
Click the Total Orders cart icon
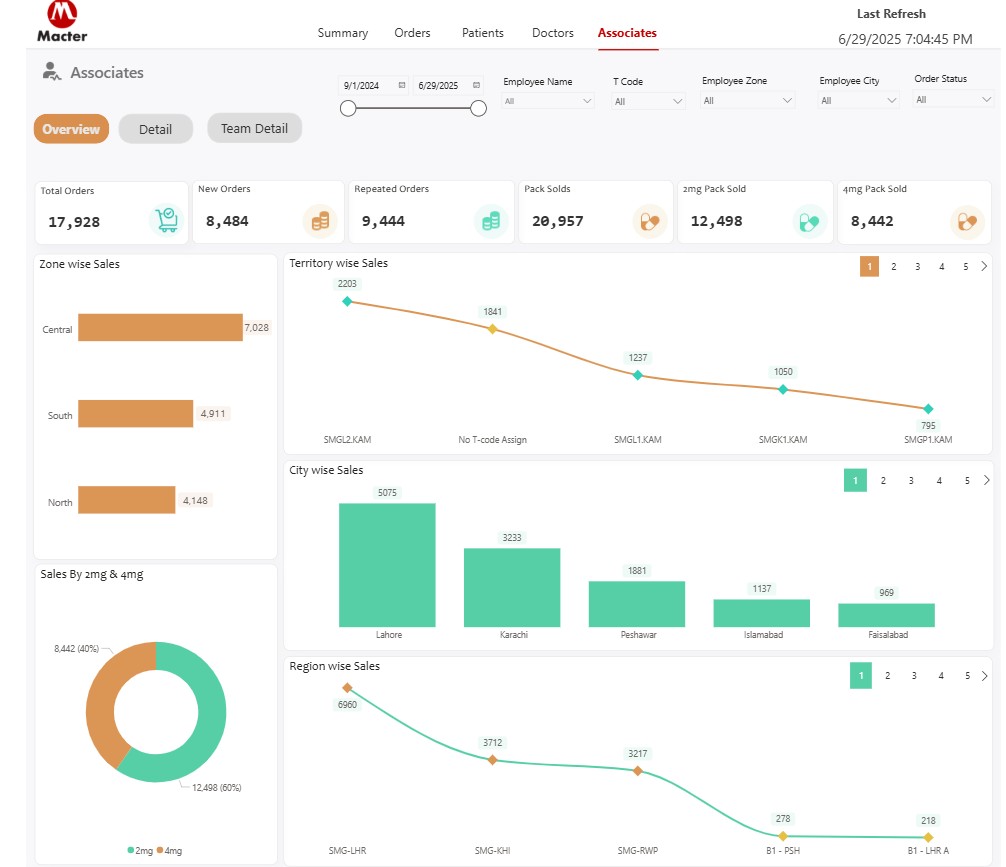click(165, 220)
